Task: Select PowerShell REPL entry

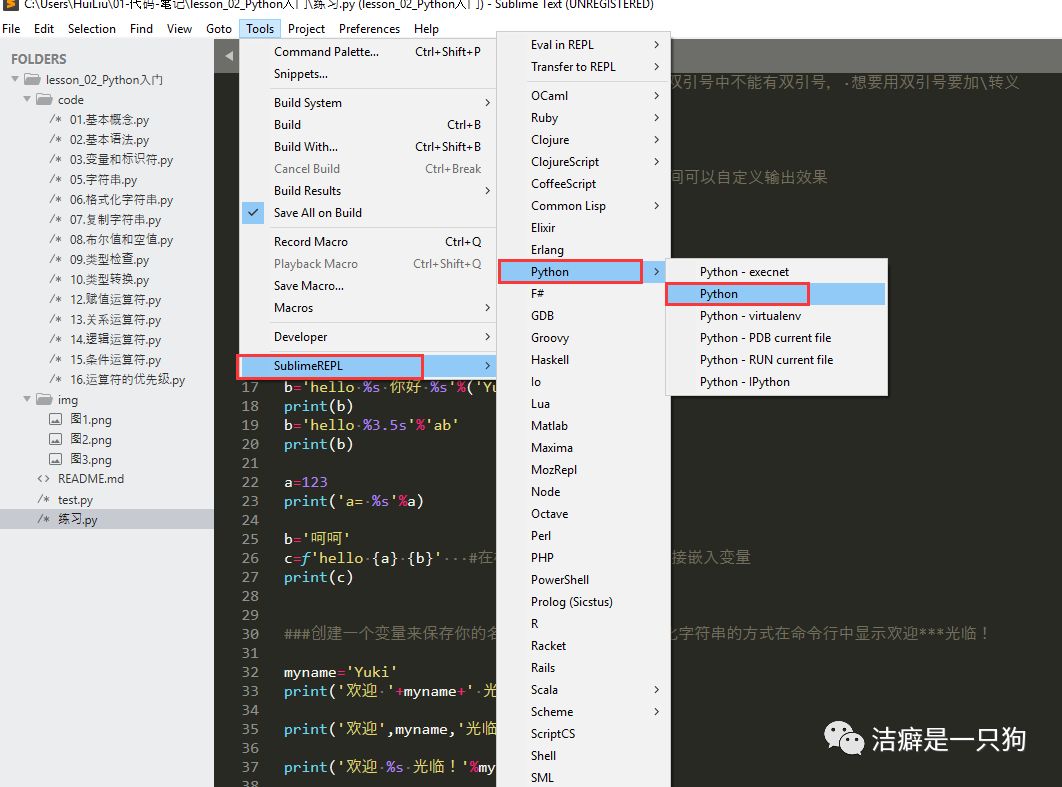Action: coord(583,580)
